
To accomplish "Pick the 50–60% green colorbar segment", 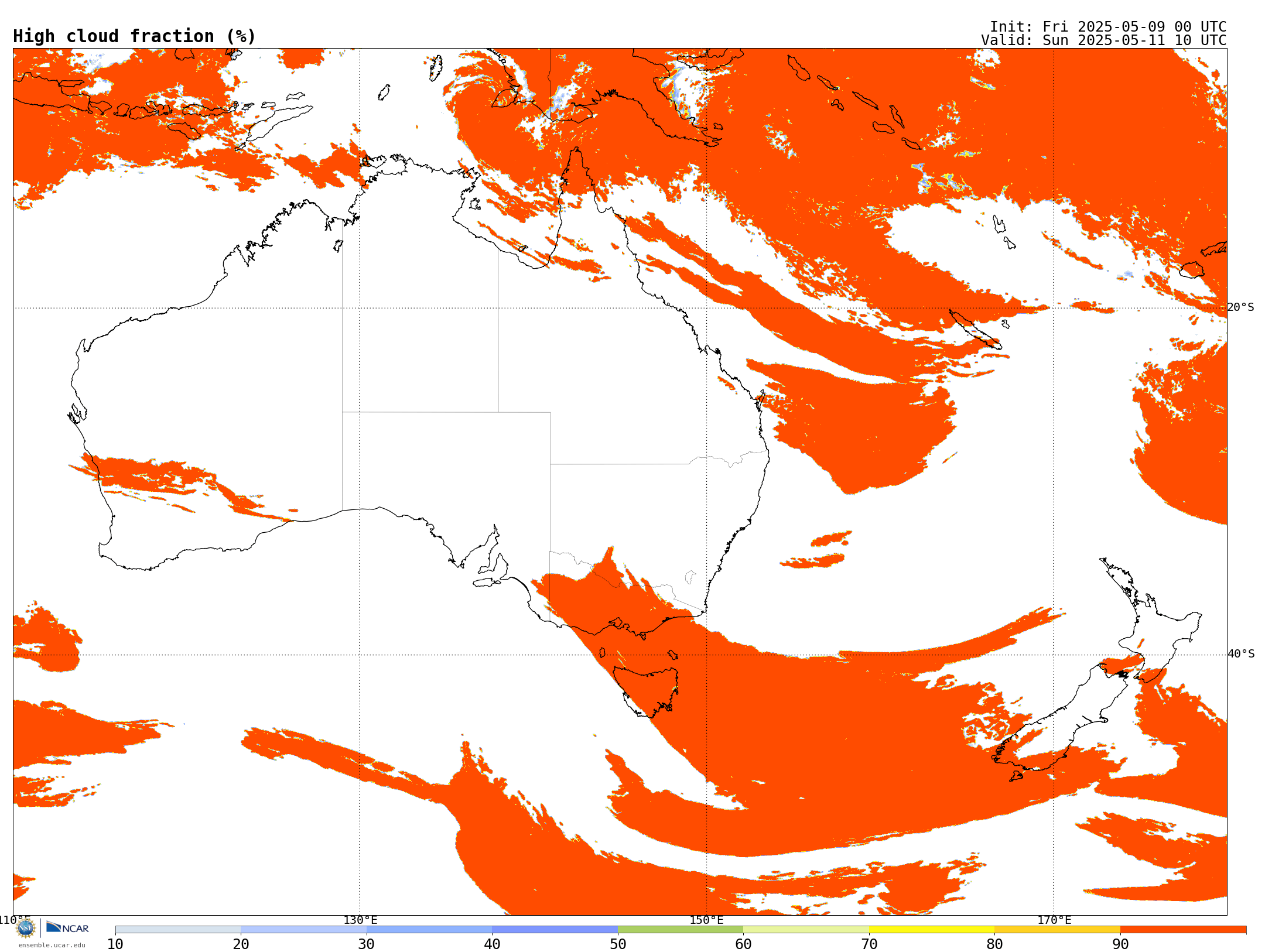I will click(x=681, y=930).
